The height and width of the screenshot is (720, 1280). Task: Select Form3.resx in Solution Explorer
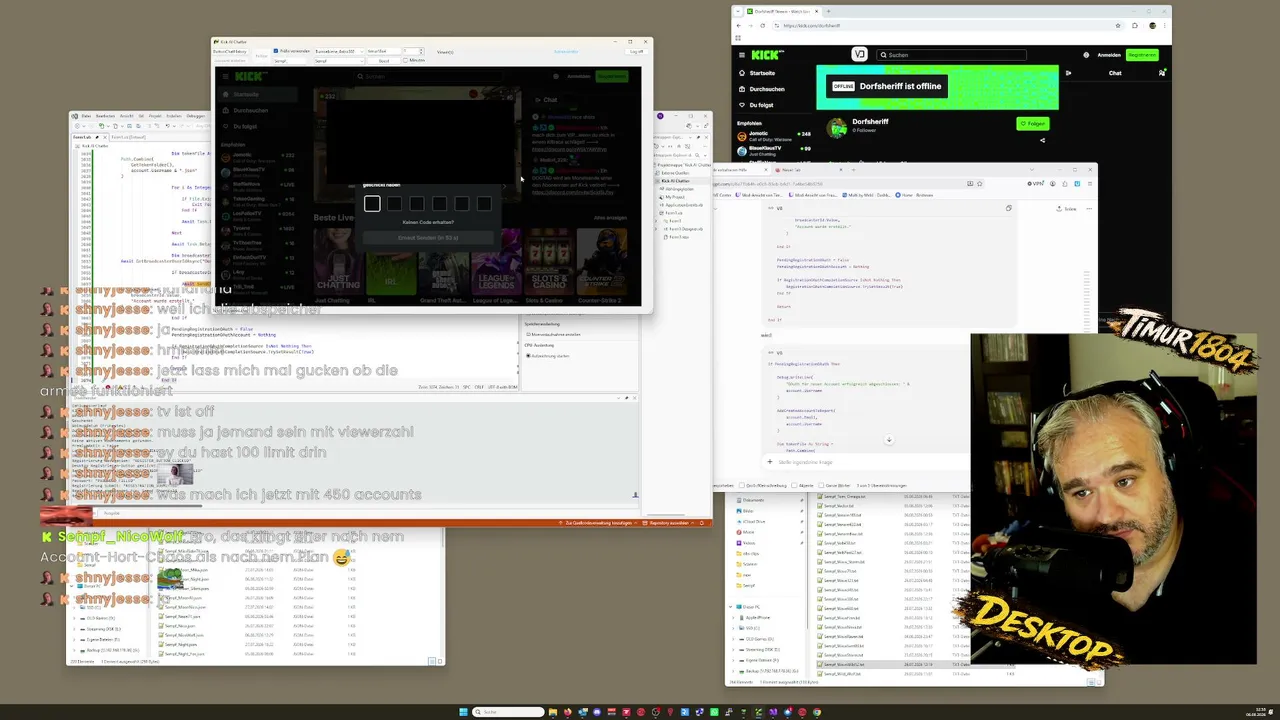click(679, 237)
